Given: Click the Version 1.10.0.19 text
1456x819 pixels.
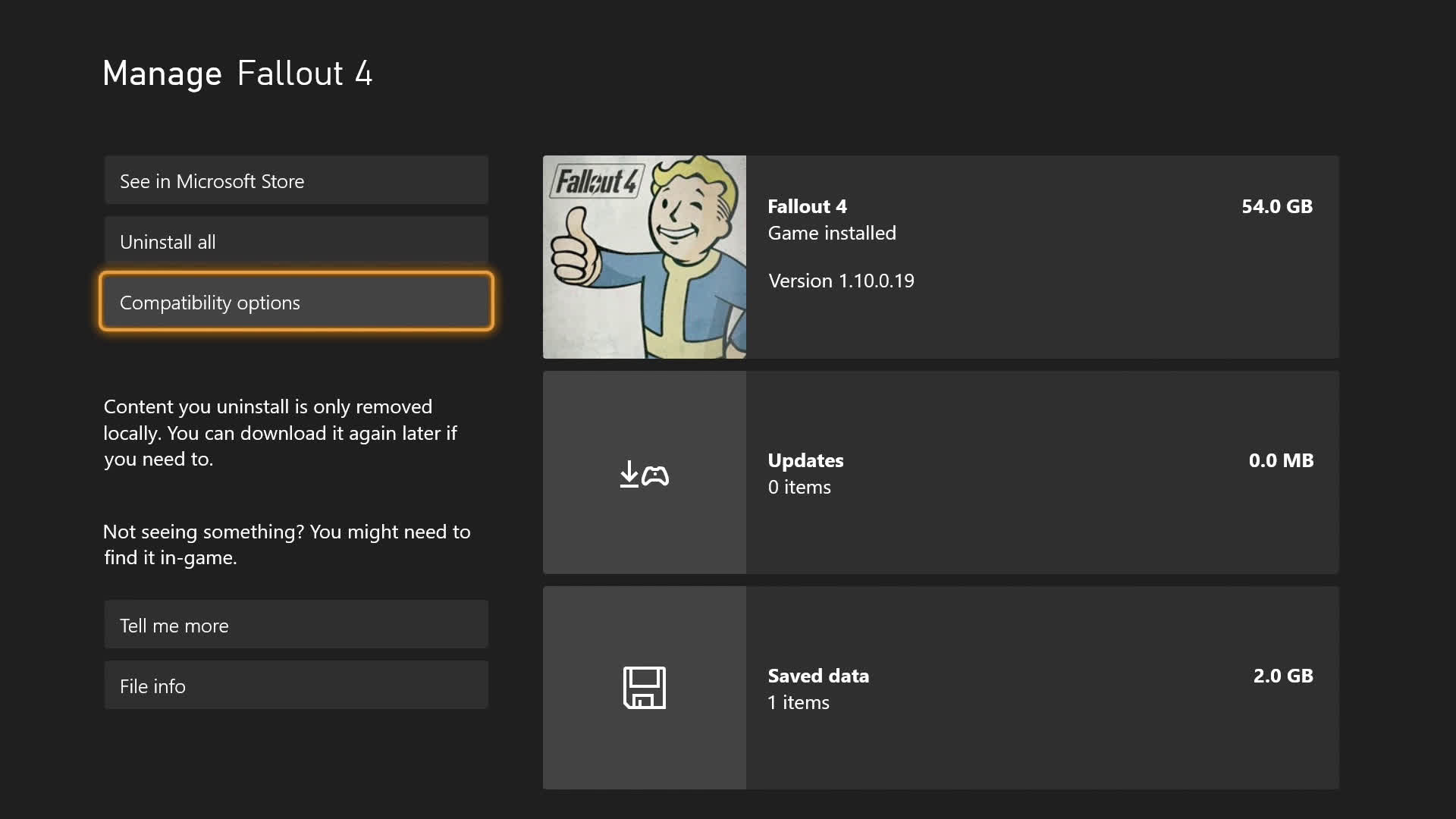Looking at the screenshot, I should click(841, 281).
